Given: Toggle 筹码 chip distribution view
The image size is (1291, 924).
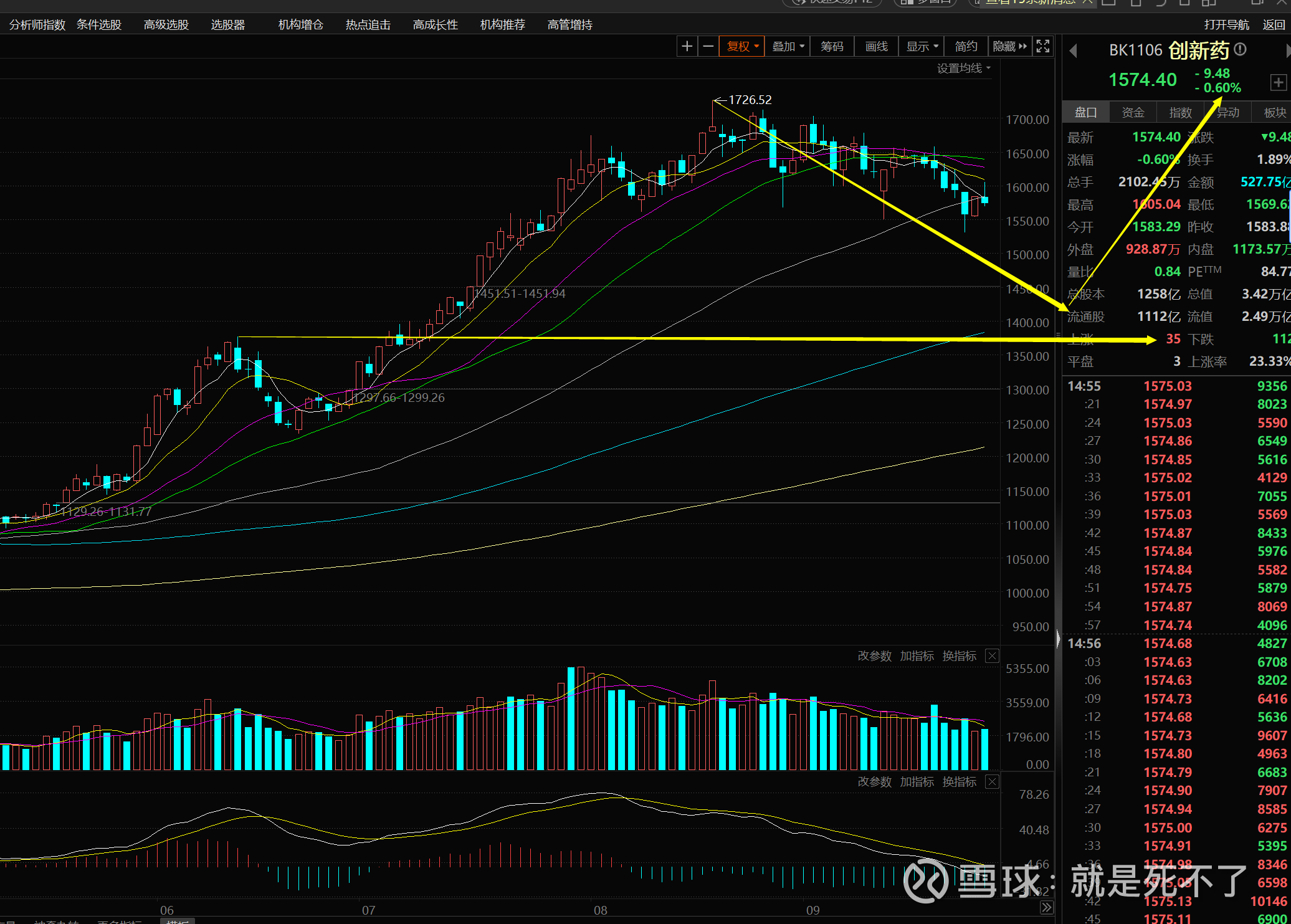Looking at the screenshot, I should [x=832, y=47].
